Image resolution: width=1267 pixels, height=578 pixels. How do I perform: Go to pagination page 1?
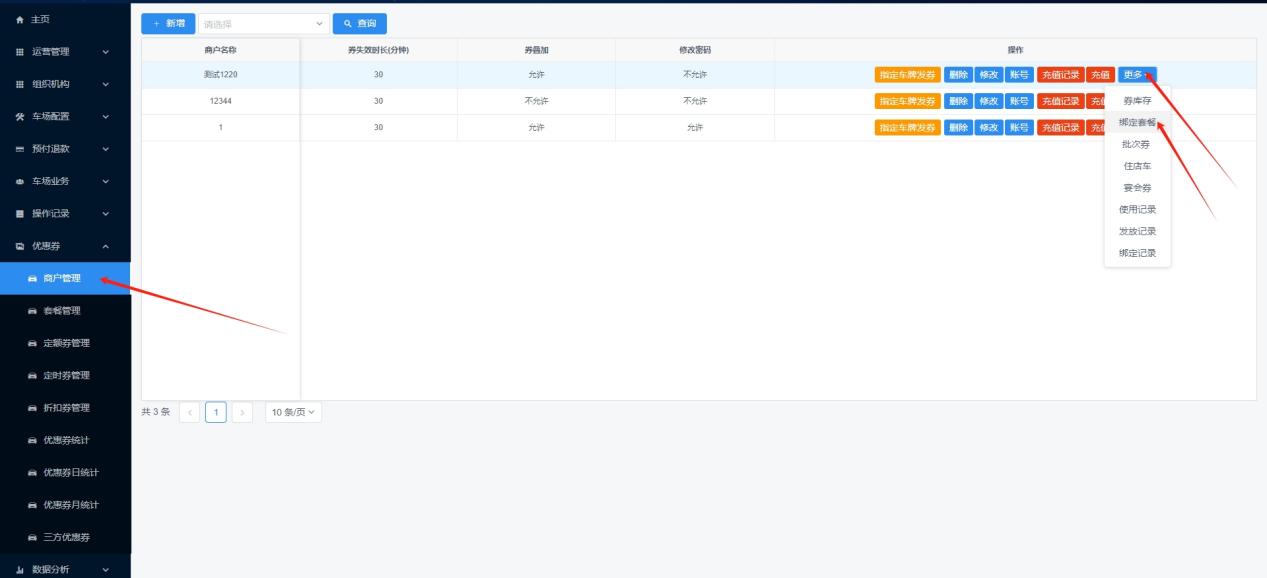216,412
